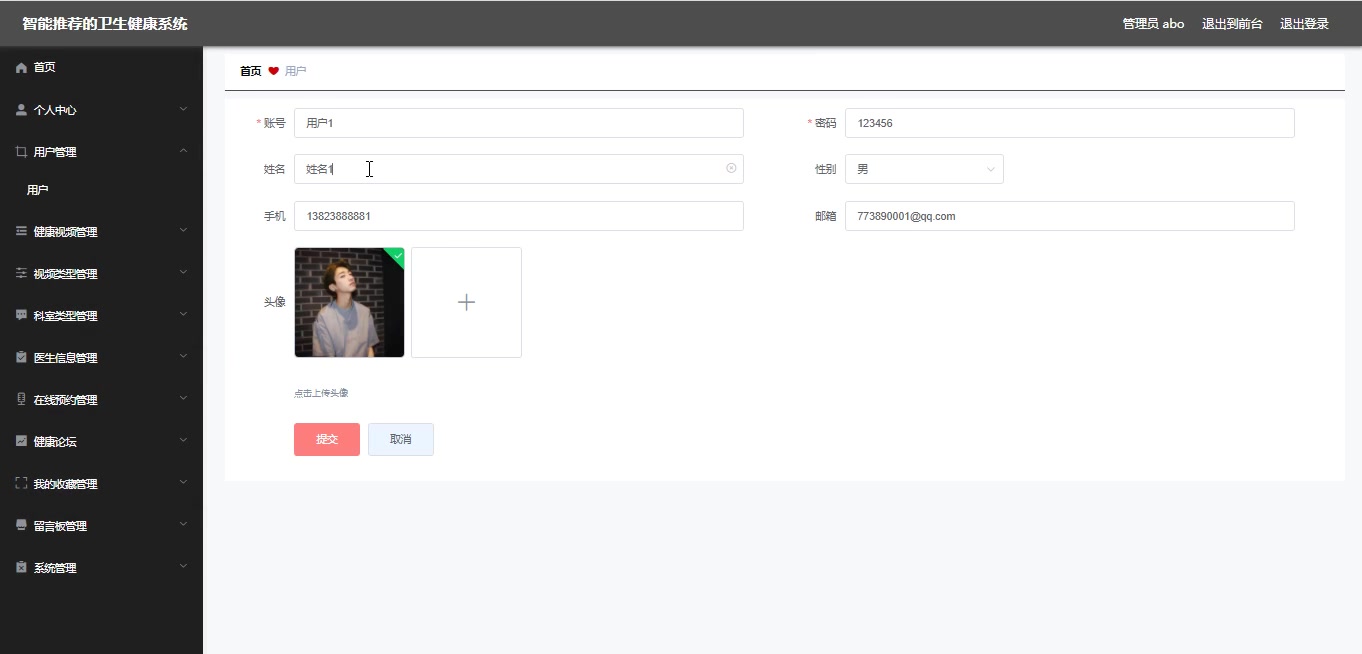Viewport: 1362px width, 654px height.
Task: Expand the 健康视频管理 arrow
Action: (x=183, y=229)
